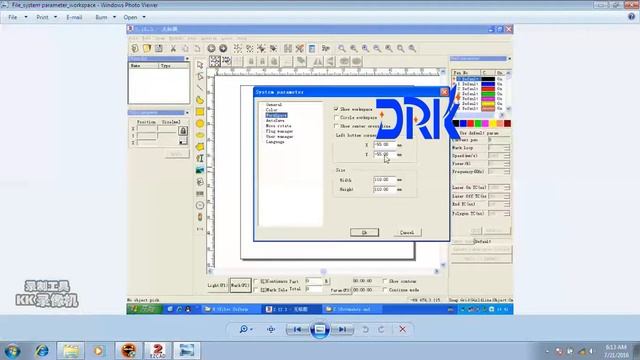Toggle the Continue mode checkbox
Screen dimensions: 640x360
(385, 290)
